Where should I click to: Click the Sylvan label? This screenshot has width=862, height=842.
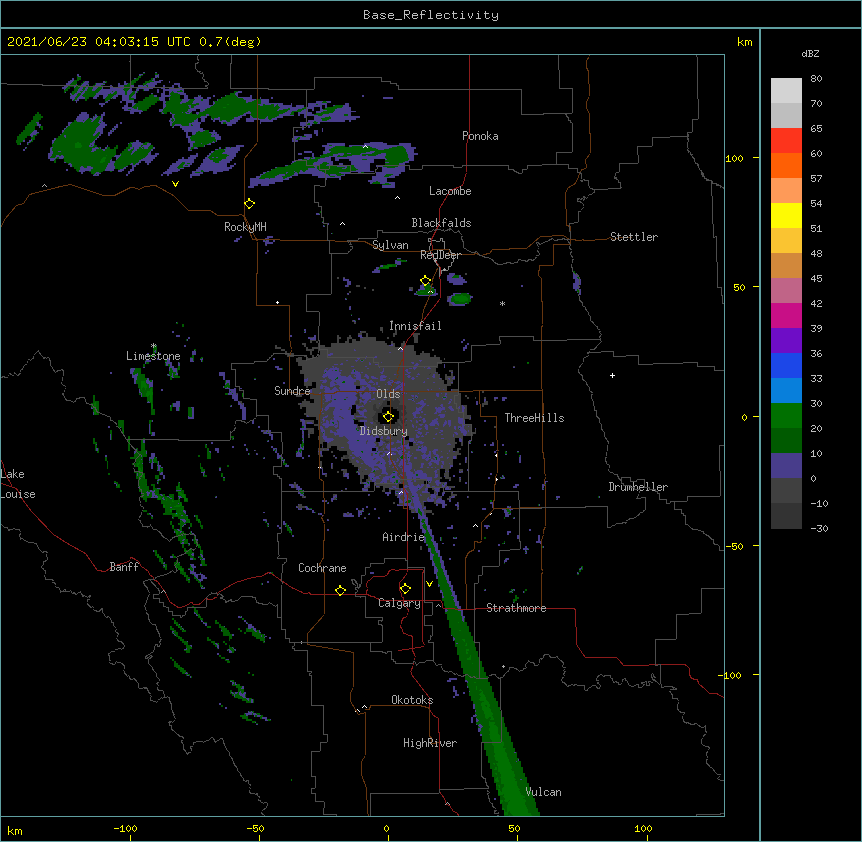tap(390, 245)
